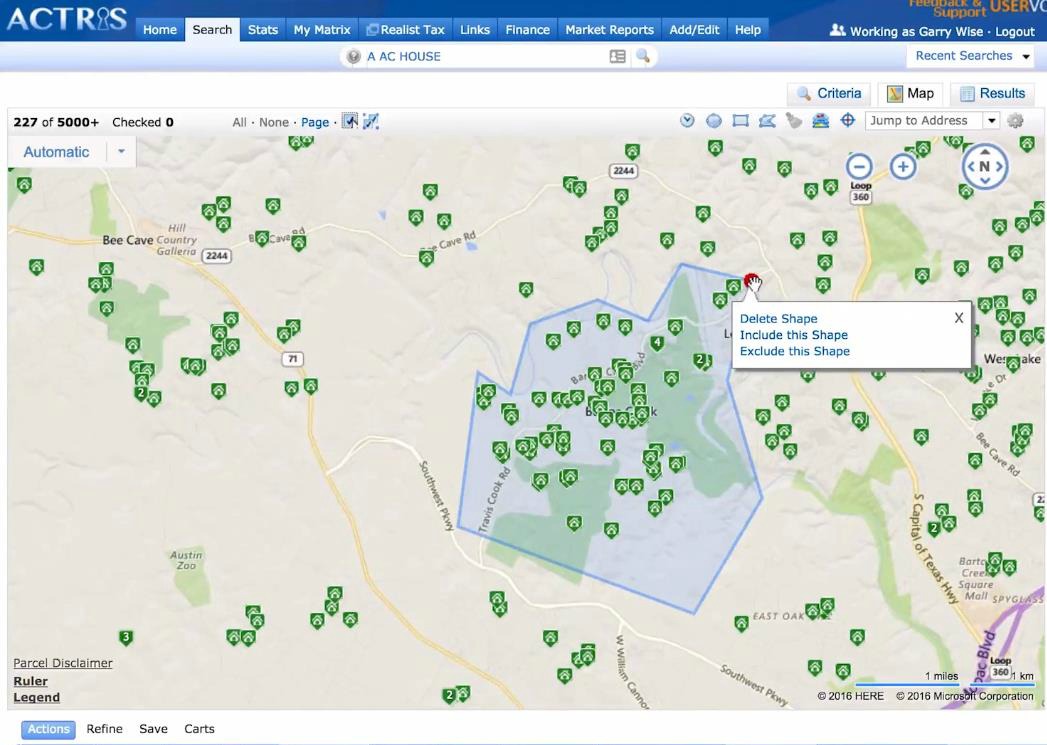This screenshot has width=1047, height=745.
Task: Open the Jump to Address dropdown
Action: [x=991, y=120]
